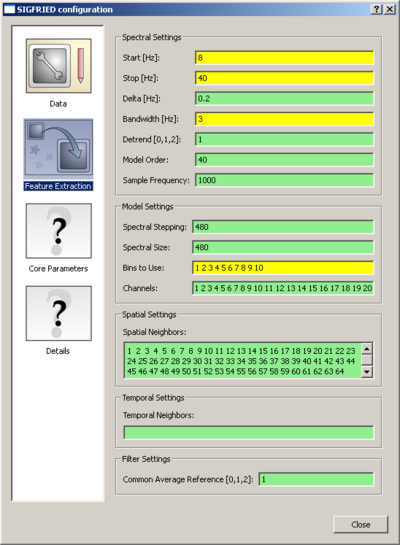Image resolution: width=400 pixels, height=545 pixels.
Task: Select the Feature Extraction icon
Action: (58, 149)
